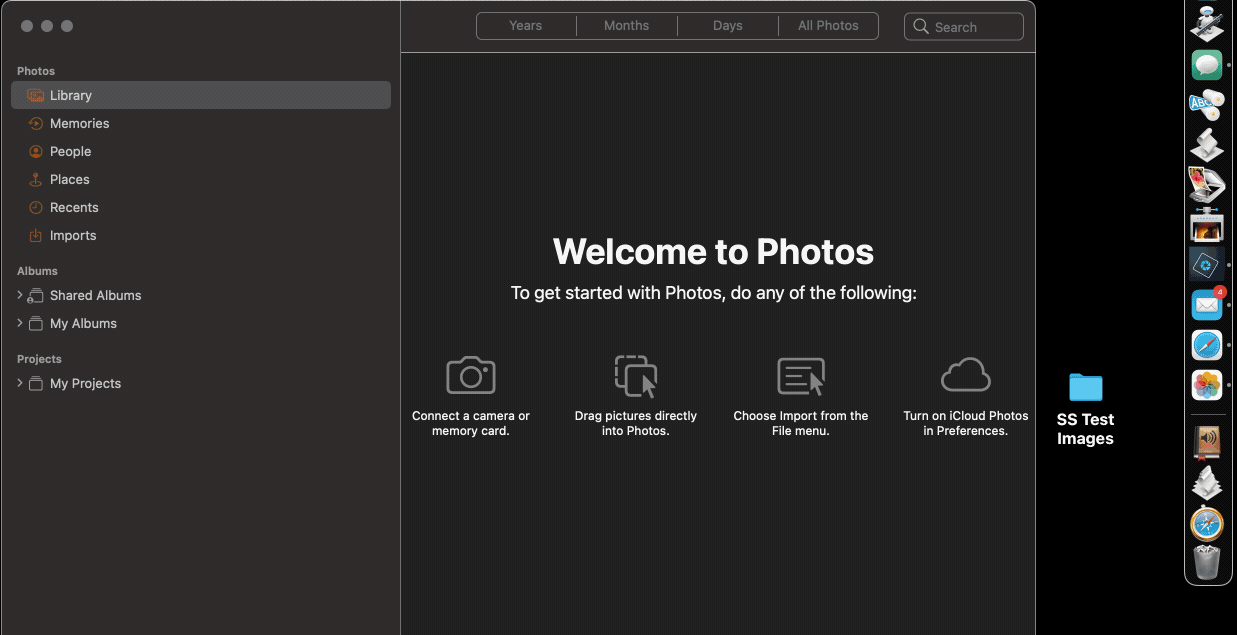Viewport: 1237px width, 635px height.
Task: Open Mail from the Dock
Action: pyautogui.click(x=1207, y=304)
